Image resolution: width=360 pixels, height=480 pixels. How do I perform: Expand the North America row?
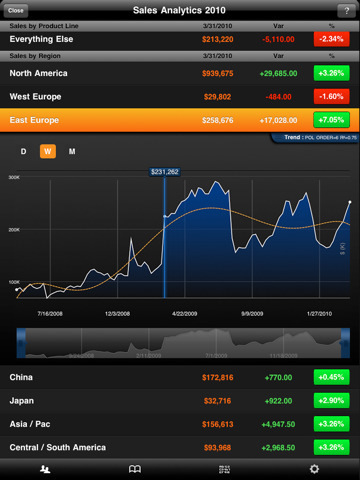pos(180,73)
